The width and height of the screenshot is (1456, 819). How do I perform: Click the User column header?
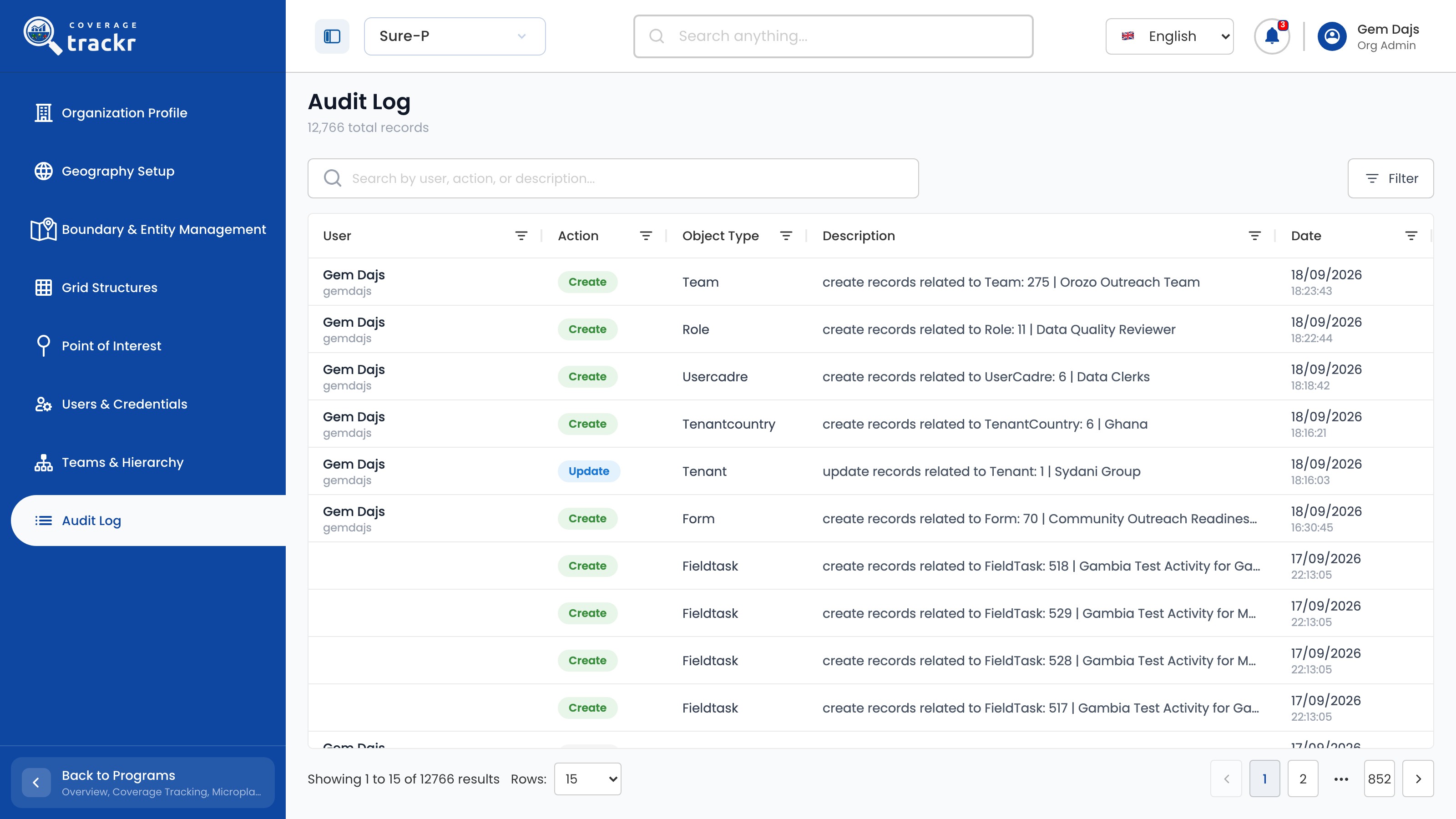337,236
